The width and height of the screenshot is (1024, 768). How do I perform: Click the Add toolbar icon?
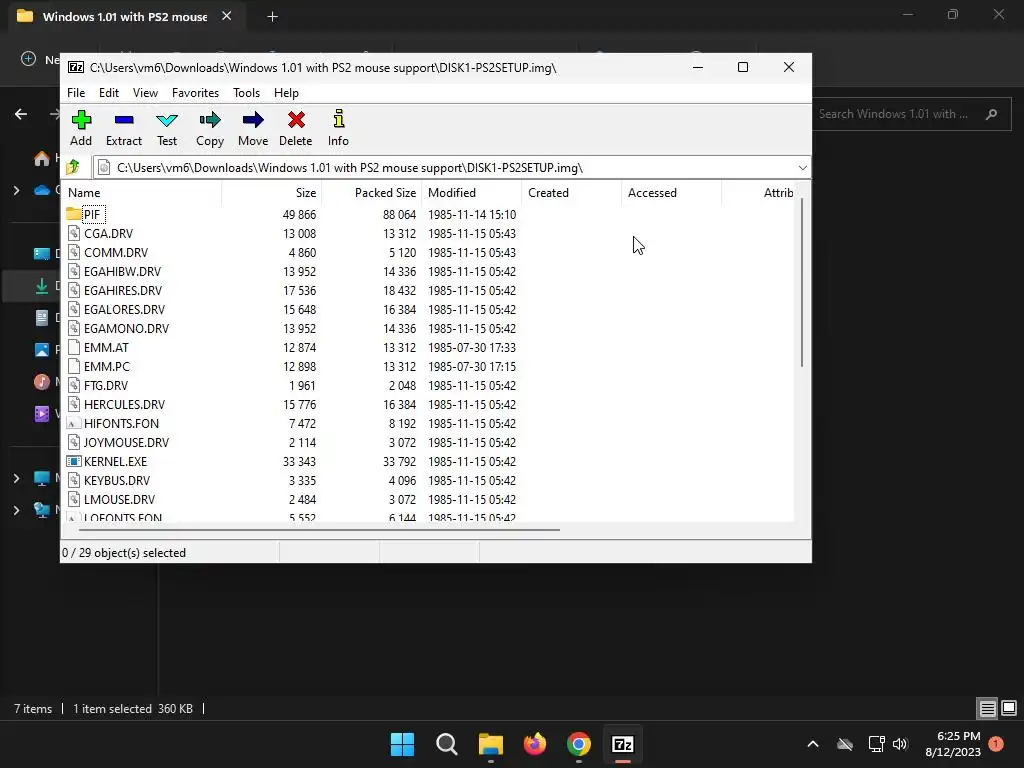[81, 120]
